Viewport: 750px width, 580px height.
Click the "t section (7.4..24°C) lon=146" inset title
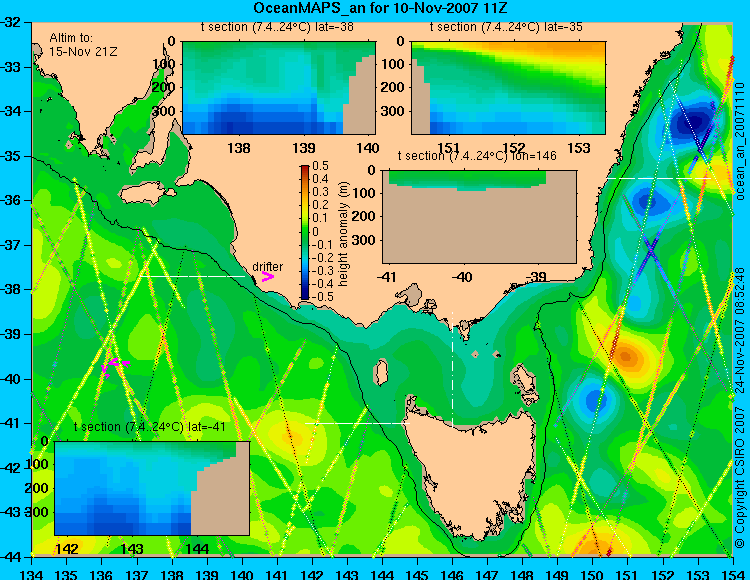point(477,156)
